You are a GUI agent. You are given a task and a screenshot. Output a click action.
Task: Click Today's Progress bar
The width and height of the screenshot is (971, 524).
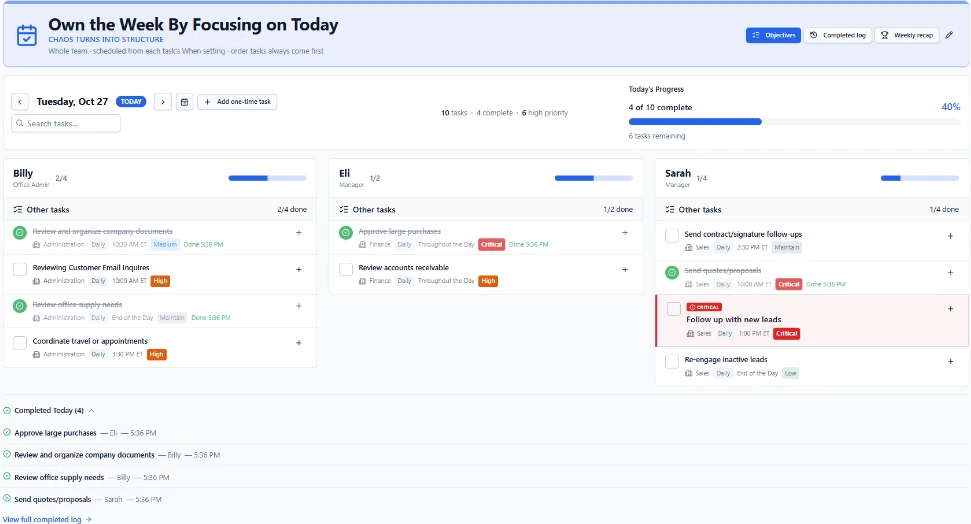[794, 122]
